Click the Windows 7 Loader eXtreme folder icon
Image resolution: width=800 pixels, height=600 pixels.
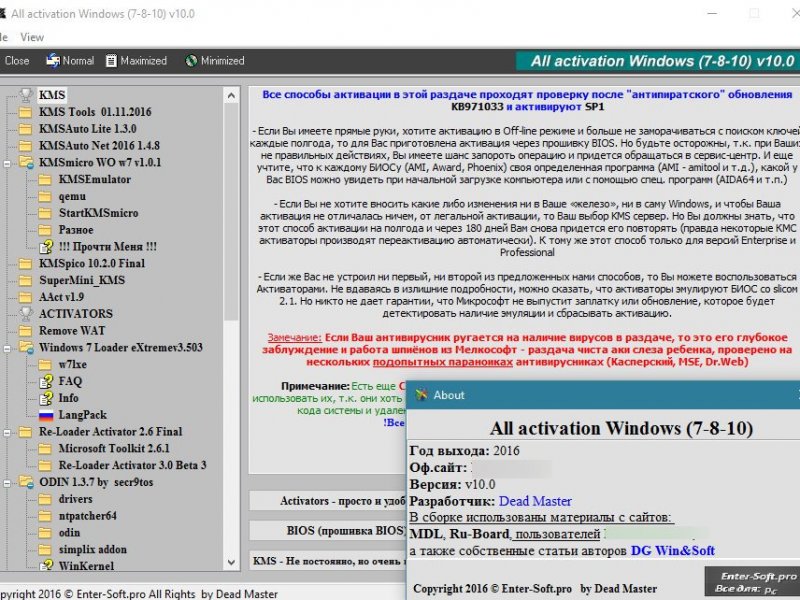(26, 348)
